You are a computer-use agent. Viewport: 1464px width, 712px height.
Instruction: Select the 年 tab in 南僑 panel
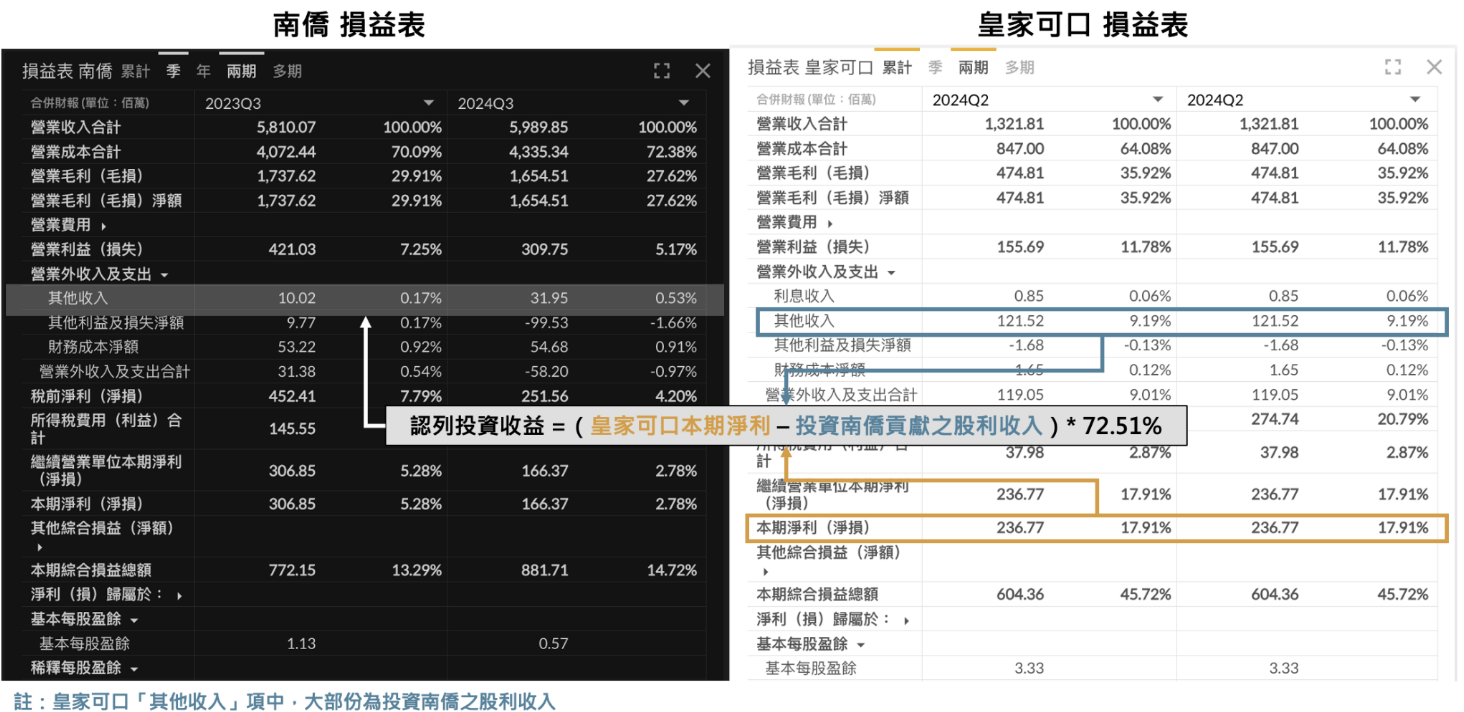[203, 72]
